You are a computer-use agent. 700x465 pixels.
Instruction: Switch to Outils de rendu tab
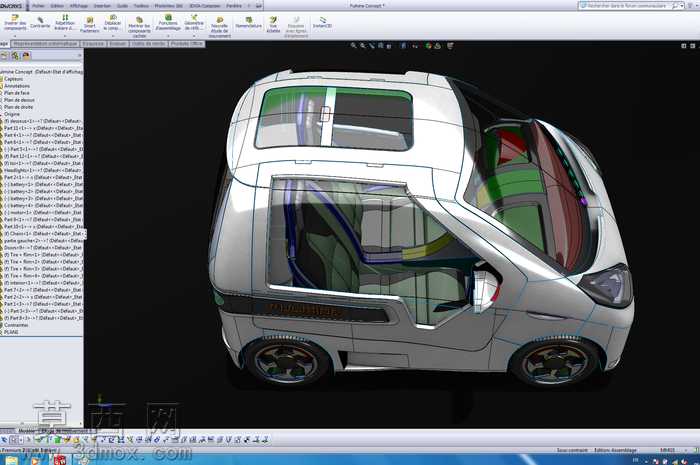click(149, 44)
